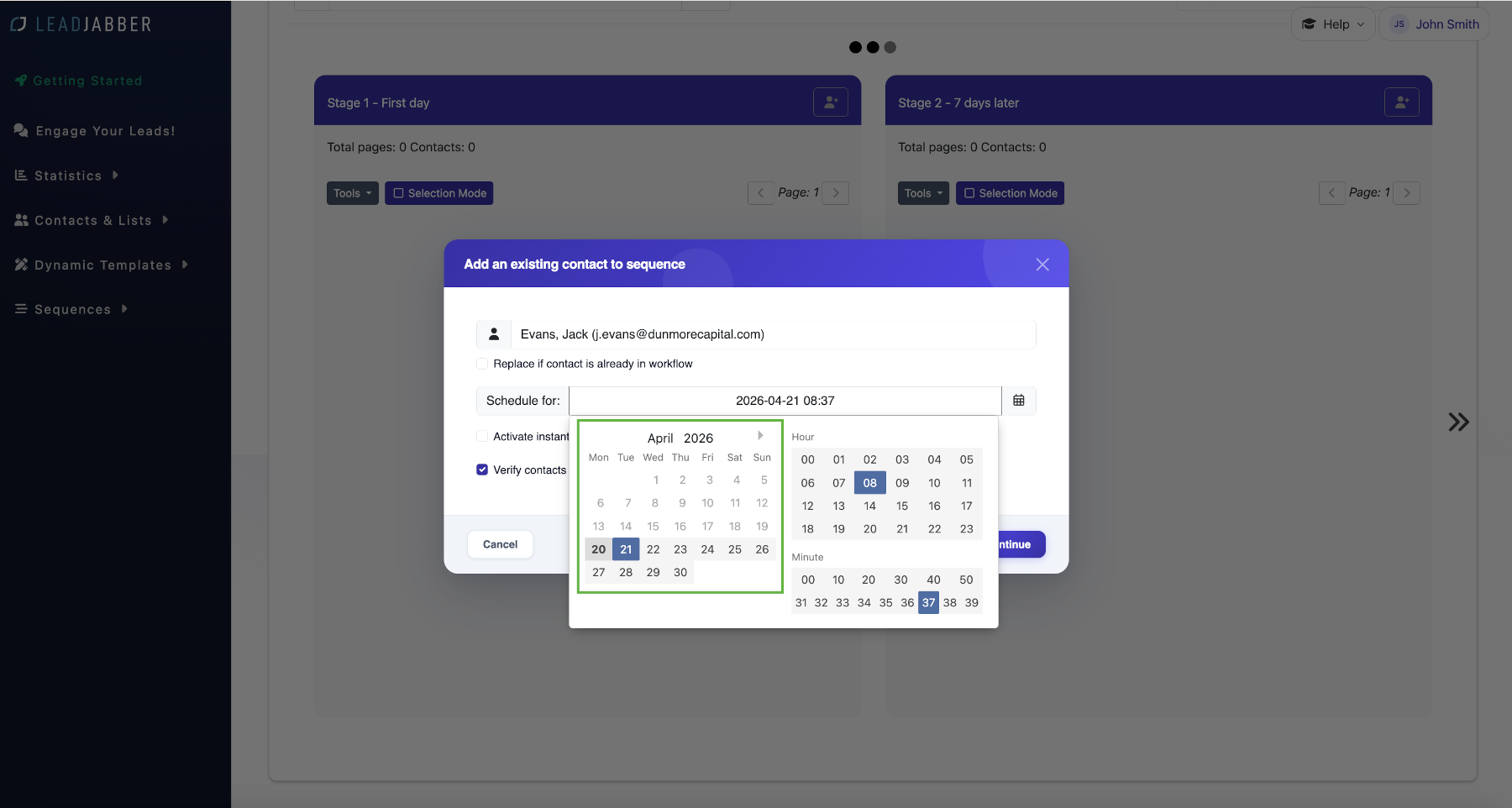Select April 22 in the calendar
This screenshot has width=1512, height=808.
(x=654, y=549)
